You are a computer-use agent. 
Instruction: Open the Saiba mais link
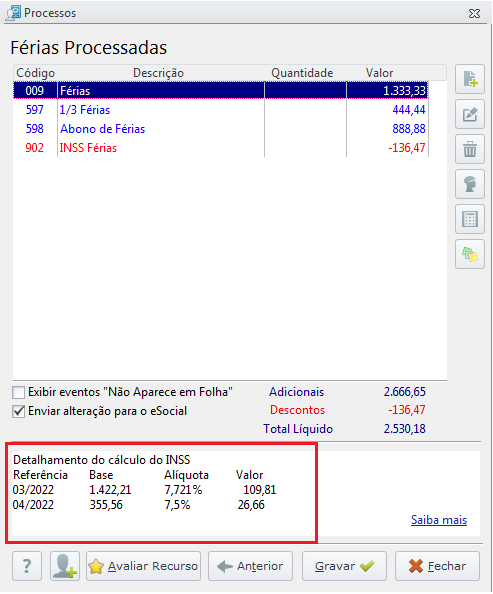point(438,520)
